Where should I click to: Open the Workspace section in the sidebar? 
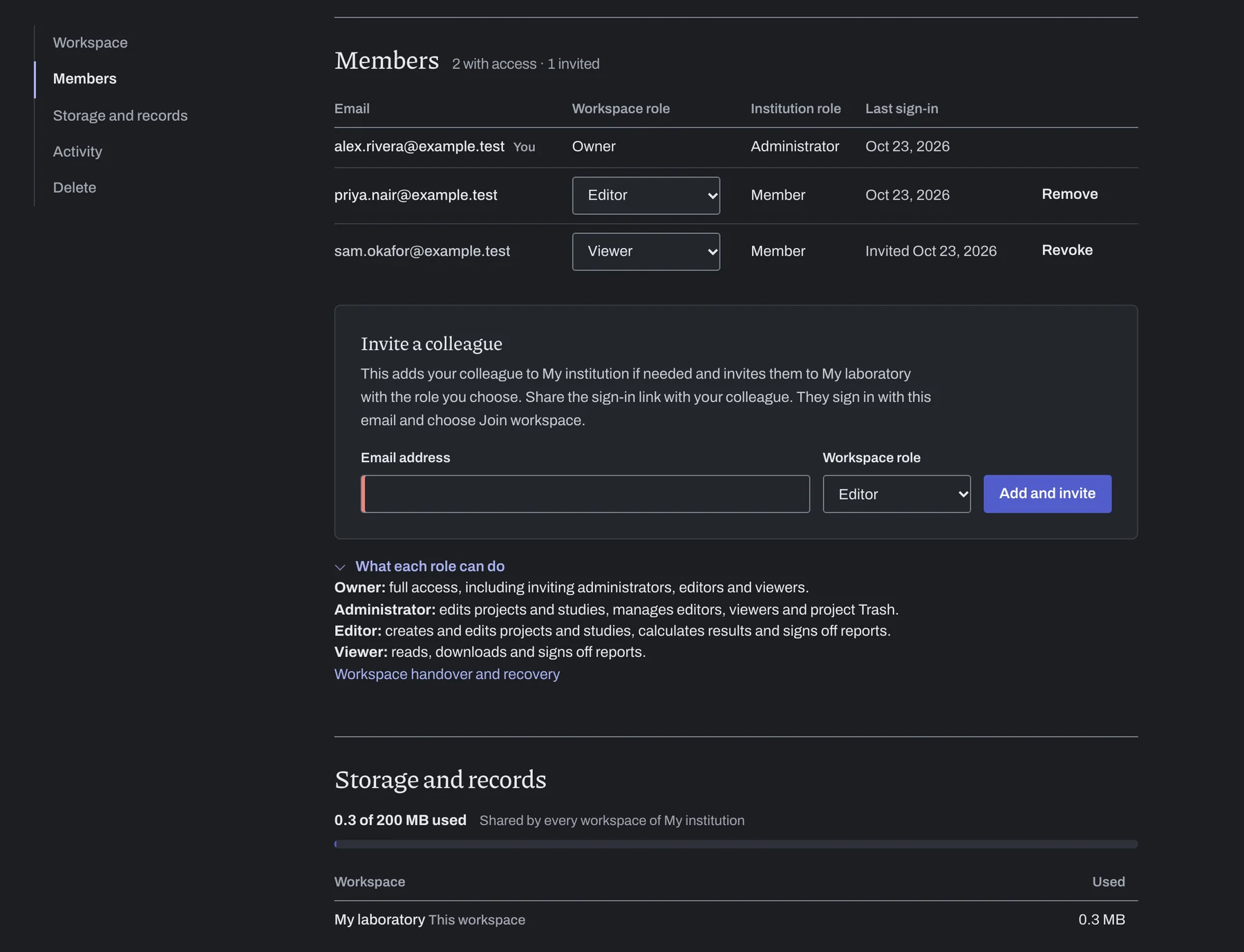(x=90, y=43)
